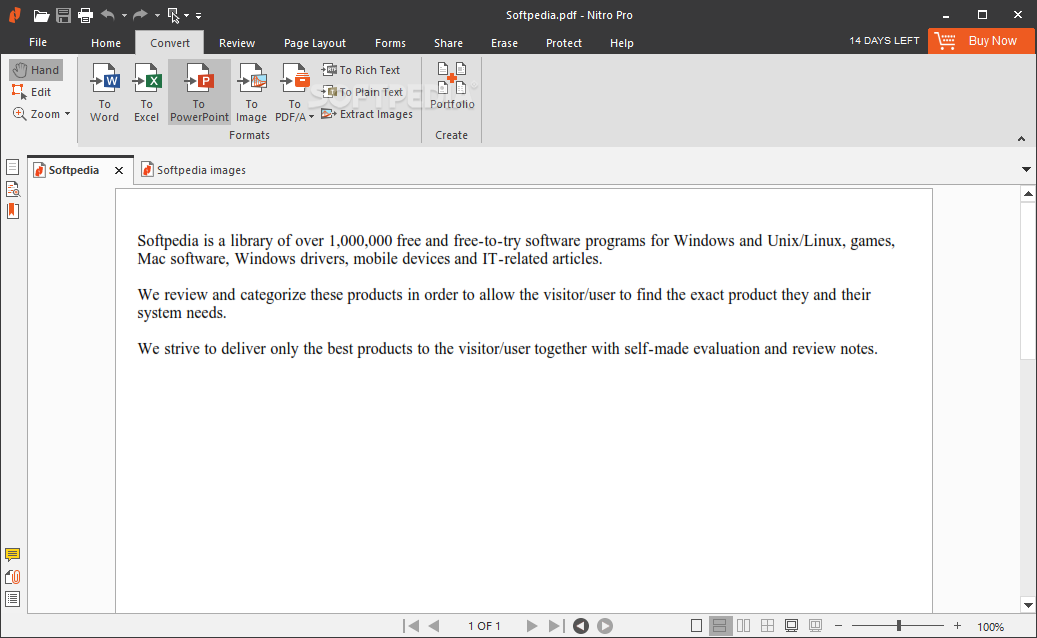Open the redo history dropdown arrow
Screen dimensions: 1037x638
click(x=157, y=15)
